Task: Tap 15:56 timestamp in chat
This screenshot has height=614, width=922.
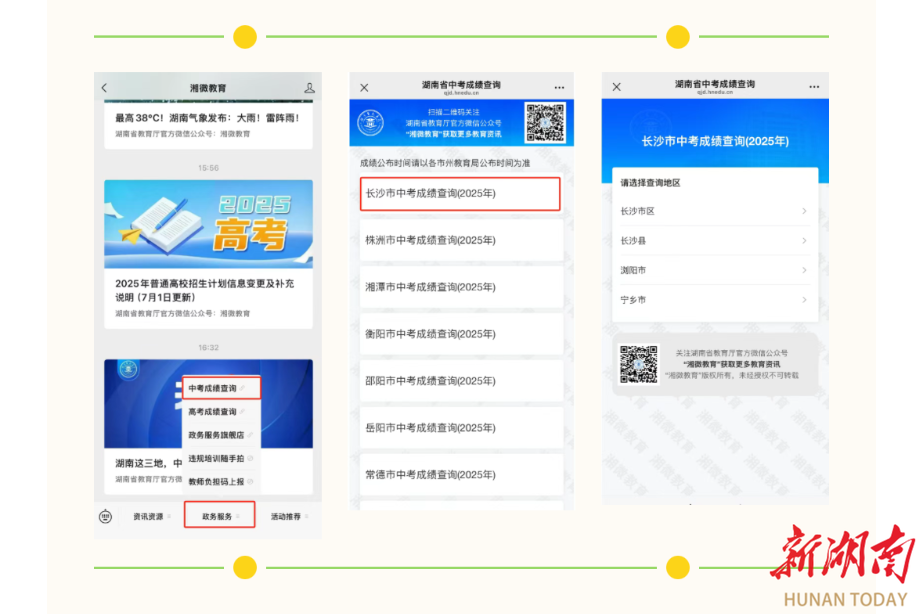Action: point(208,168)
